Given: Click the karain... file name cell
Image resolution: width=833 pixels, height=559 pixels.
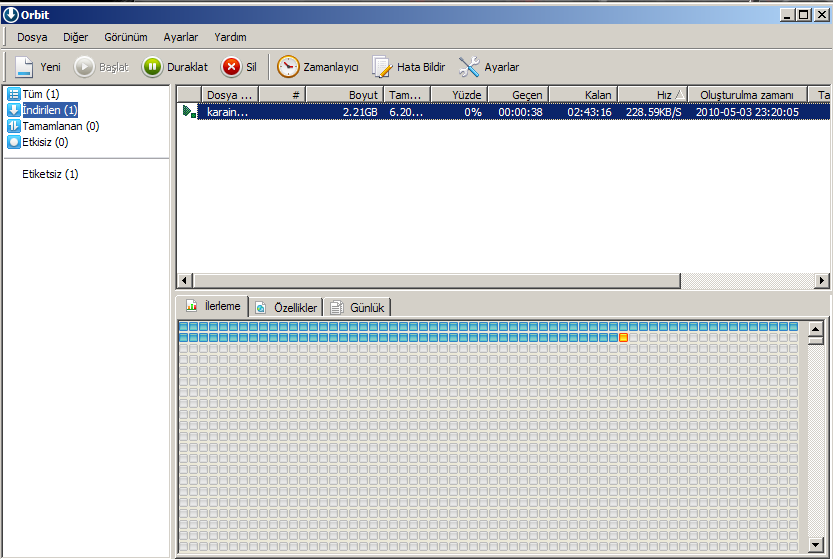Looking at the screenshot, I should (227, 112).
